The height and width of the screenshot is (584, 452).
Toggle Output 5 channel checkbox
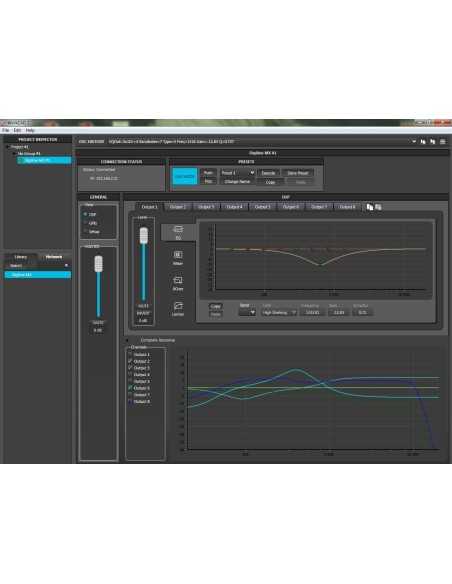[x=130, y=381]
